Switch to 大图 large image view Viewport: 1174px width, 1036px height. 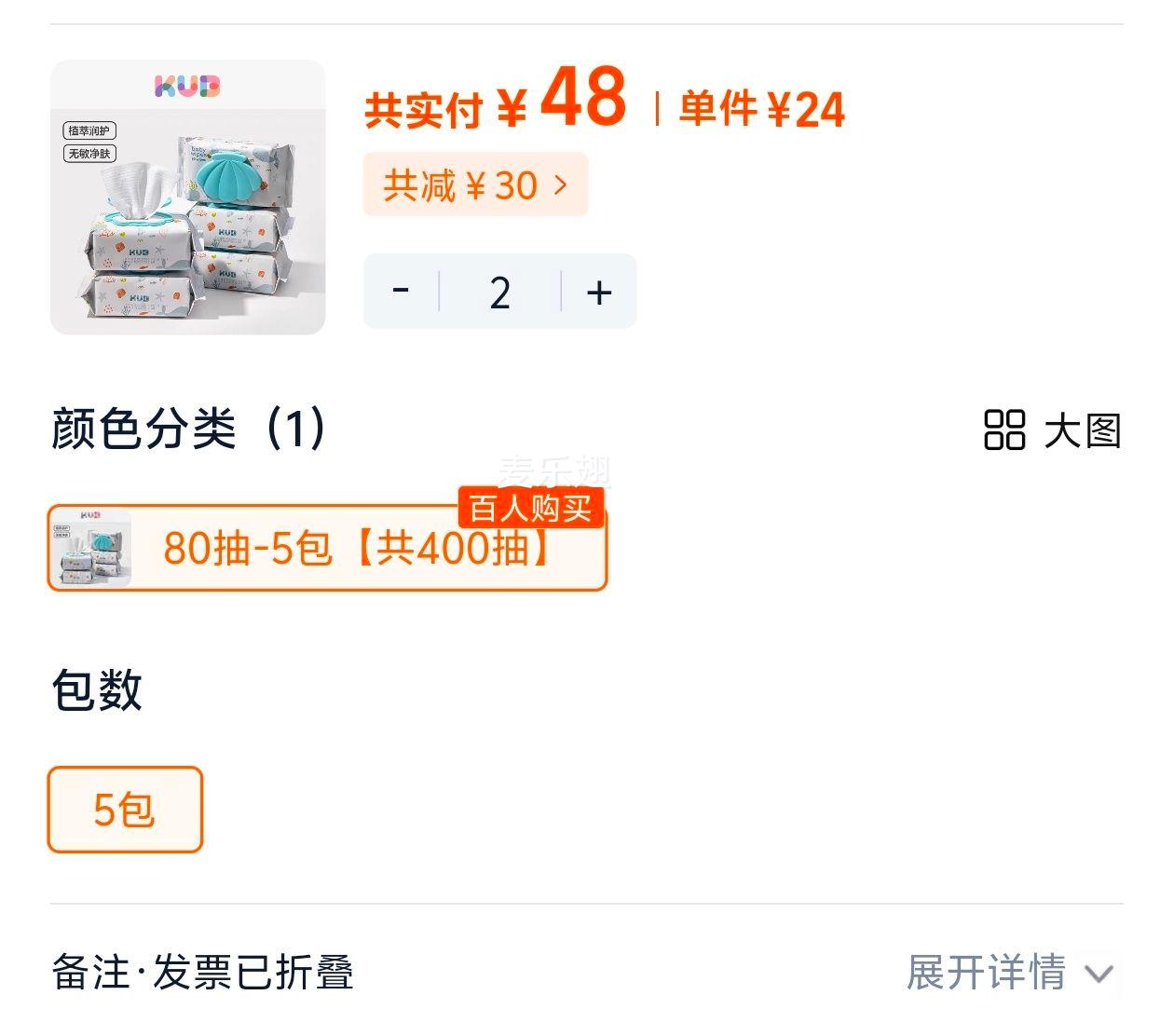tap(1081, 431)
